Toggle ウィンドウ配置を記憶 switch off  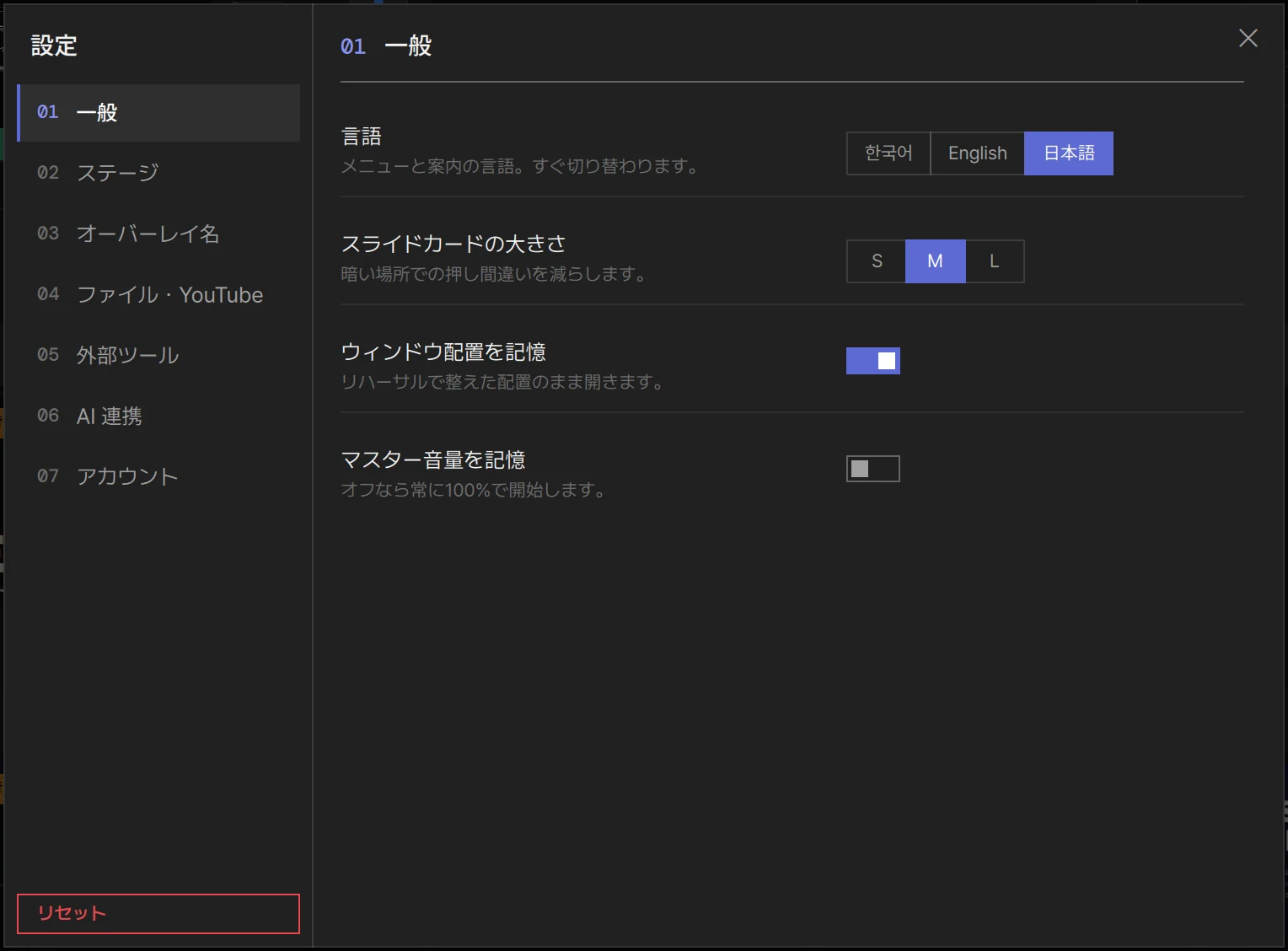pyautogui.click(x=873, y=361)
